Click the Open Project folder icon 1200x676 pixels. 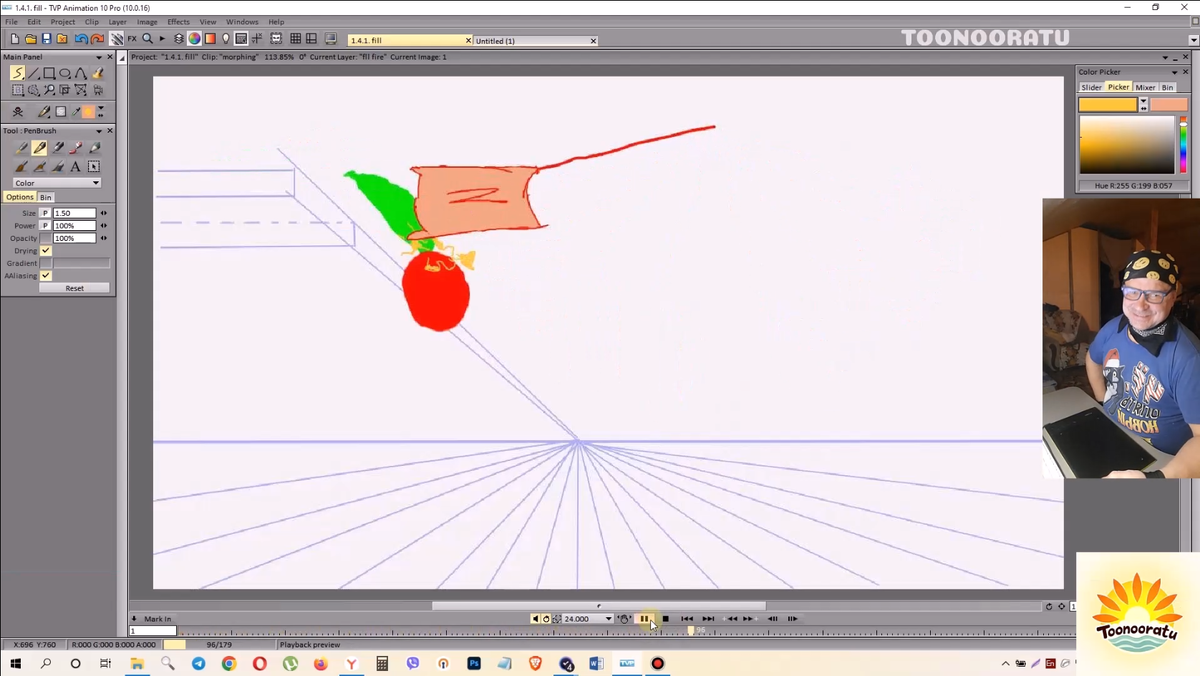point(30,39)
